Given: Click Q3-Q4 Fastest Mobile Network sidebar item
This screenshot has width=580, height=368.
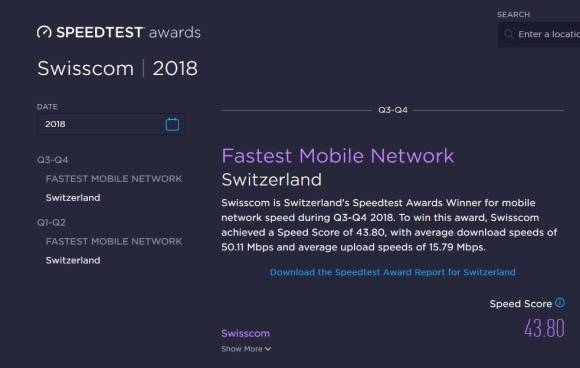Looking at the screenshot, I should 114,179.
